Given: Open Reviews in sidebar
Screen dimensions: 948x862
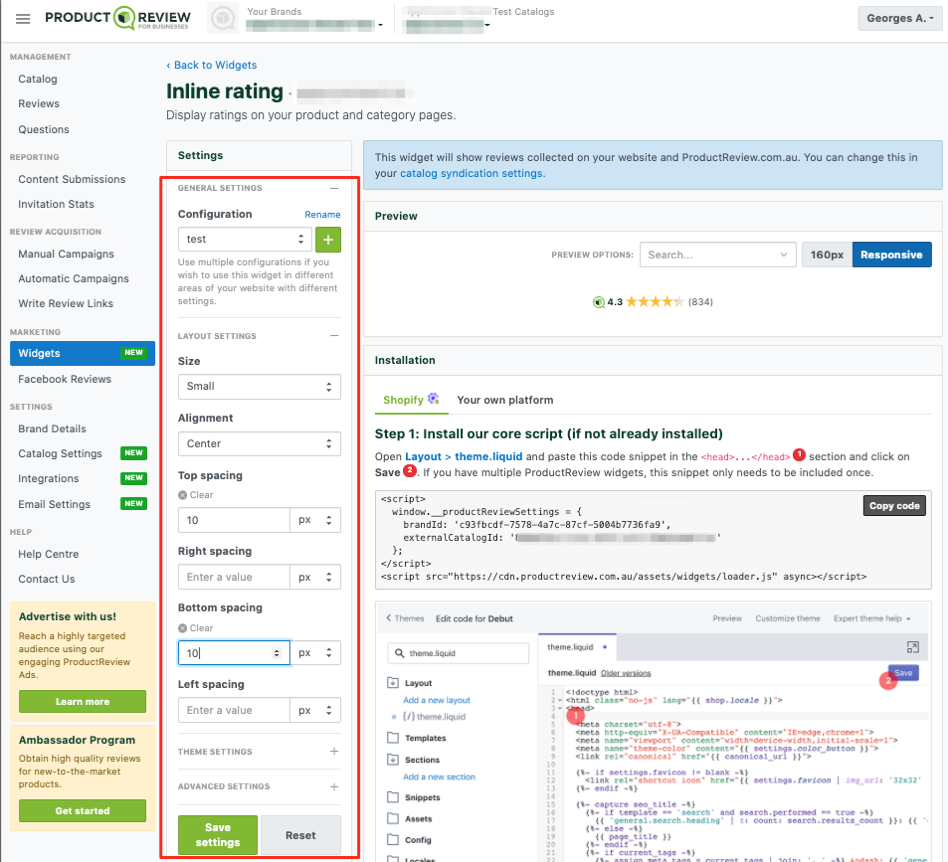Looking at the screenshot, I should pos(39,104).
